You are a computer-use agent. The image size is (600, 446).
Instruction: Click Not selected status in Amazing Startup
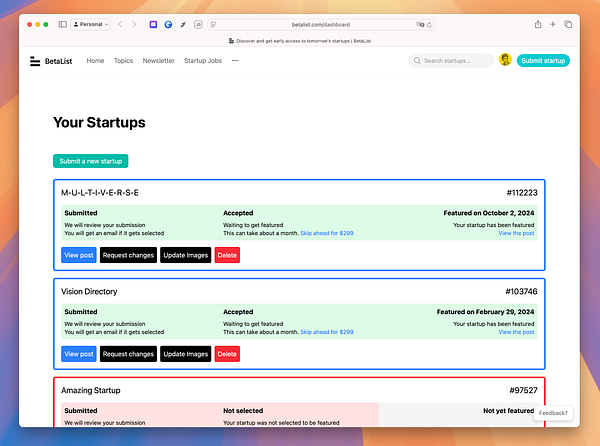point(243,410)
